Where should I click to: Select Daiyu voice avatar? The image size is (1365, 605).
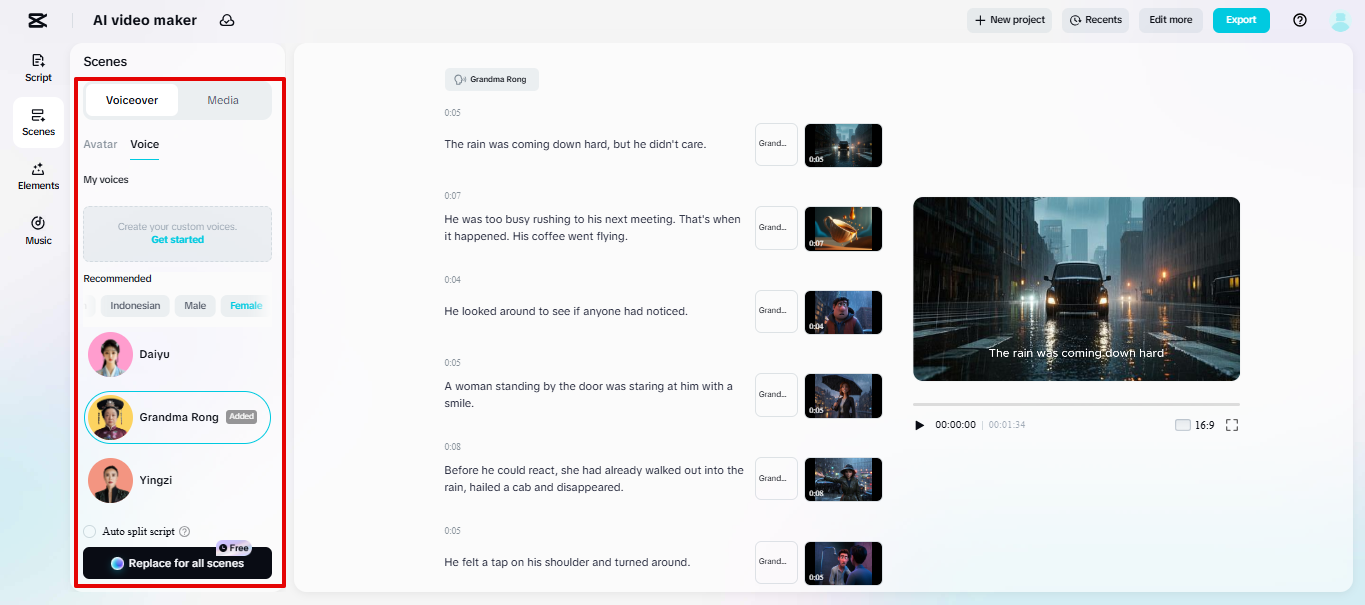pyautogui.click(x=110, y=354)
